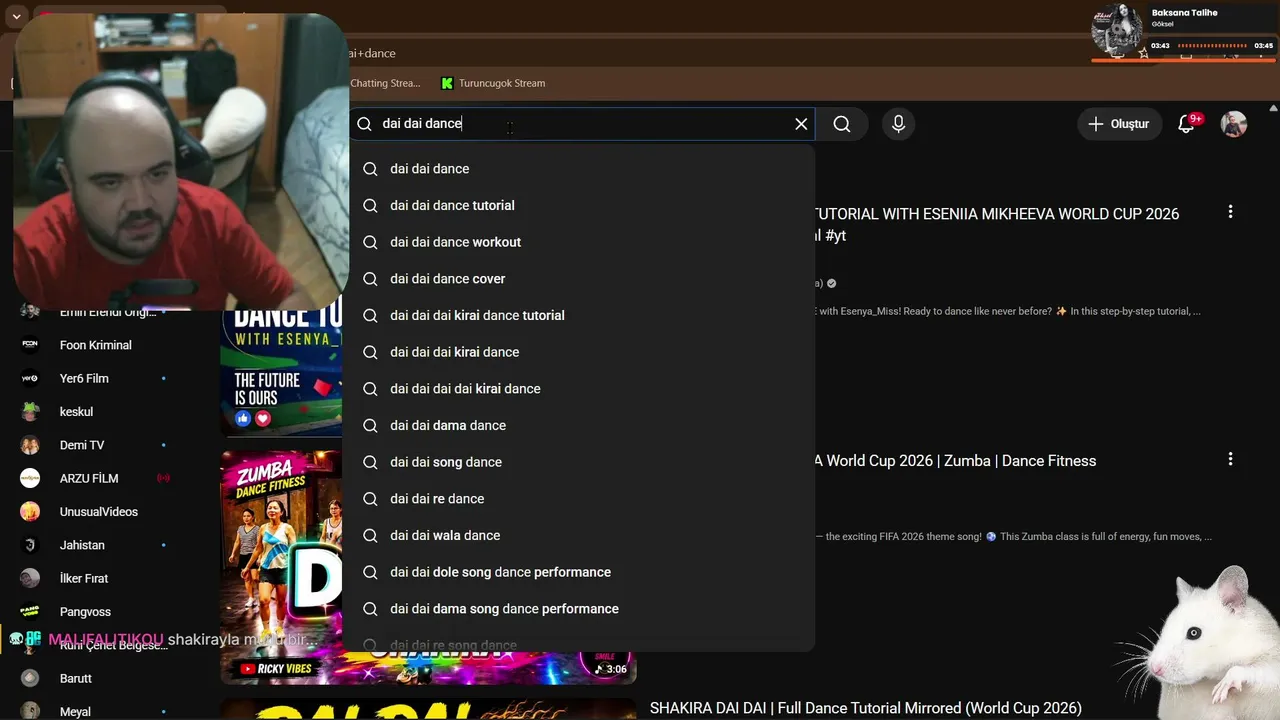The width and height of the screenshot is (1280, 720).
Task: Click the Esenya_Miss step-by-step description snippet
Action: (1010, 311)
